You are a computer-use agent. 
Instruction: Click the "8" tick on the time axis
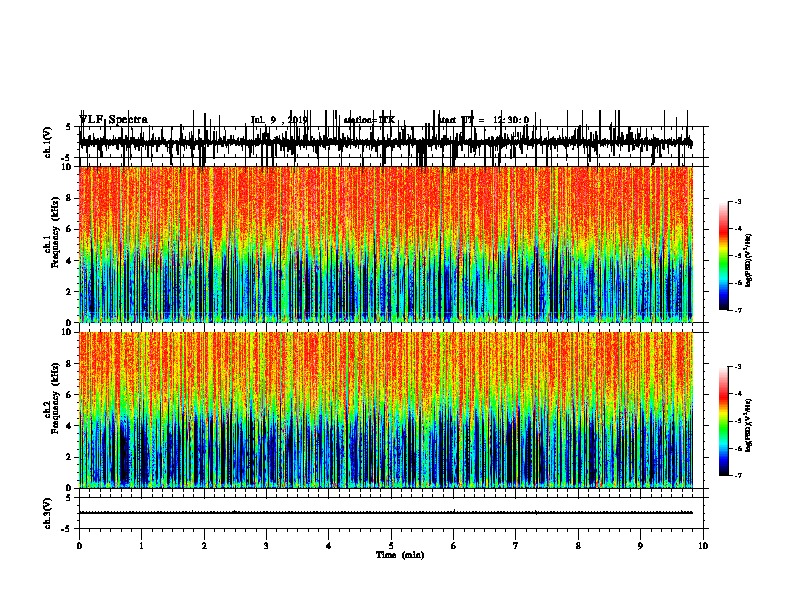tap(578, 546)
